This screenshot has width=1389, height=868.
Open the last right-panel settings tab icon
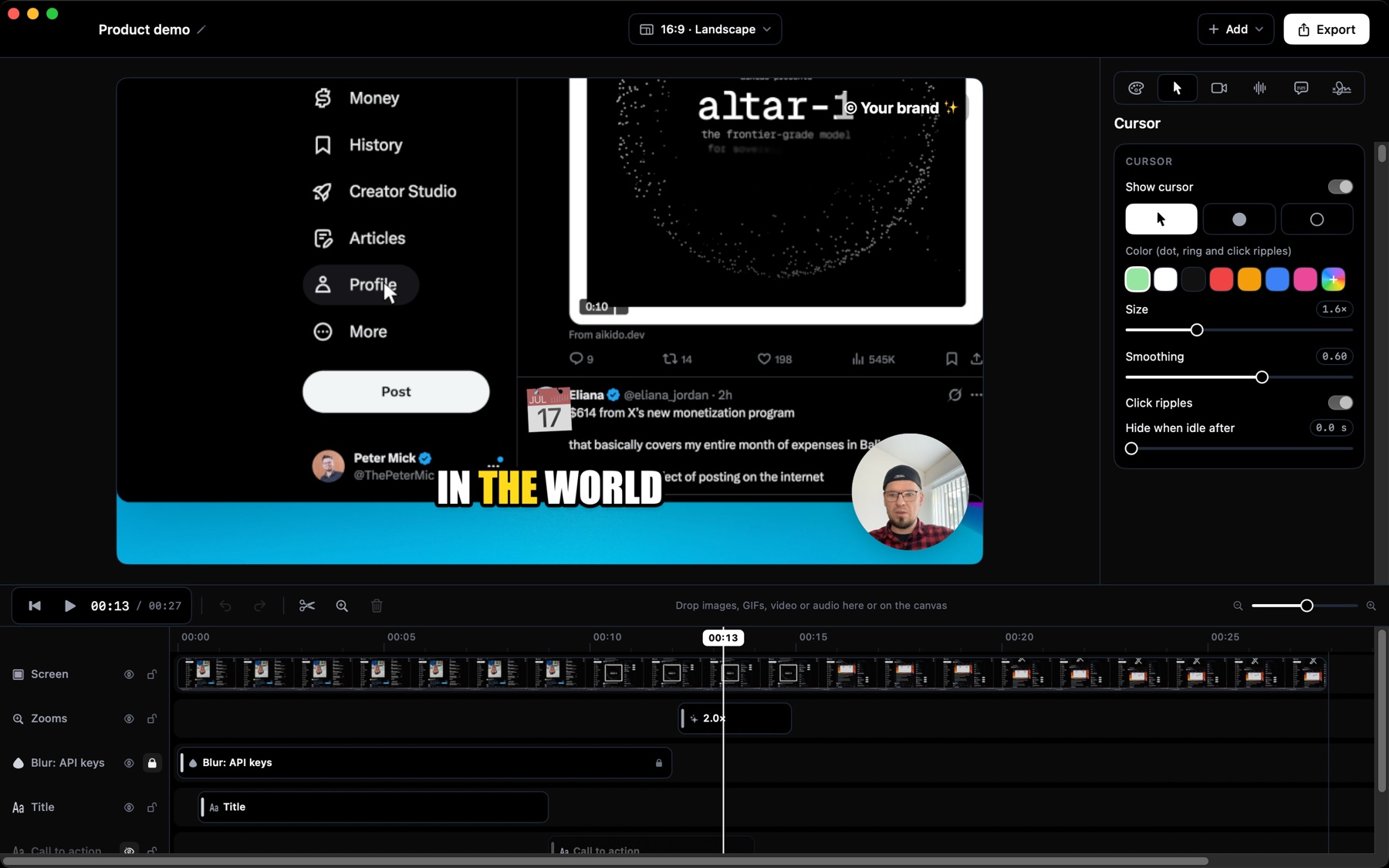1342,88
